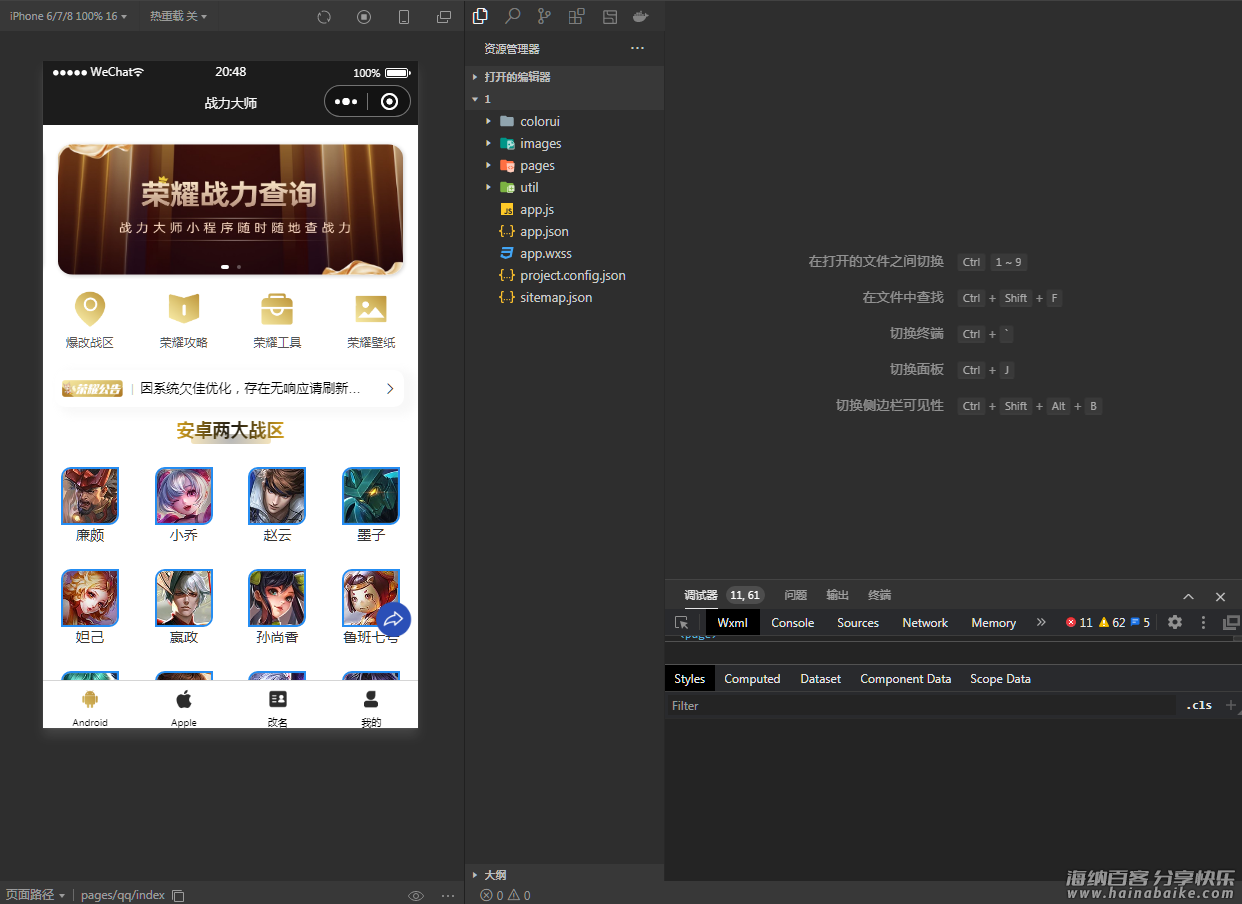Screen dimensions: 1242x904
Task: Open the 页面路径 dropdown
Action: click(35, 895)
